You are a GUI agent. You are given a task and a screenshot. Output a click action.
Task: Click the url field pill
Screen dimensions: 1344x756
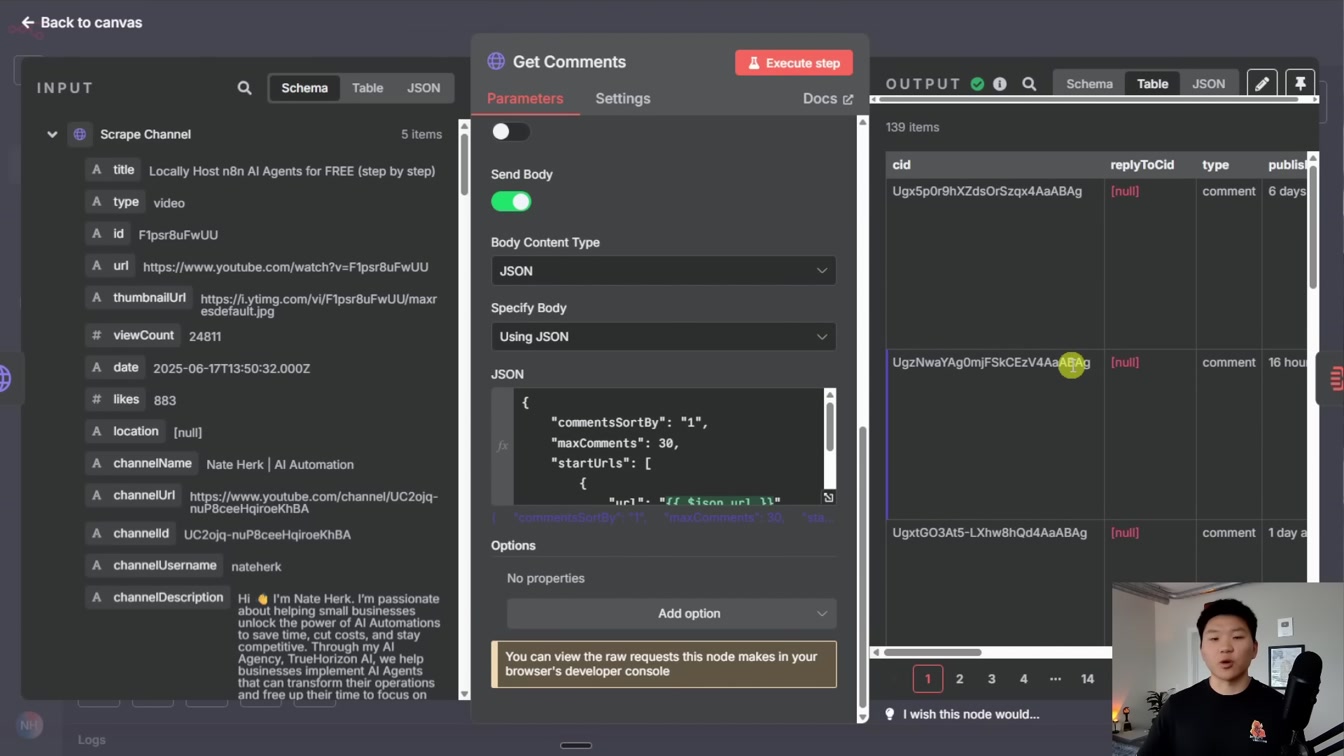(x=110, y=266)
